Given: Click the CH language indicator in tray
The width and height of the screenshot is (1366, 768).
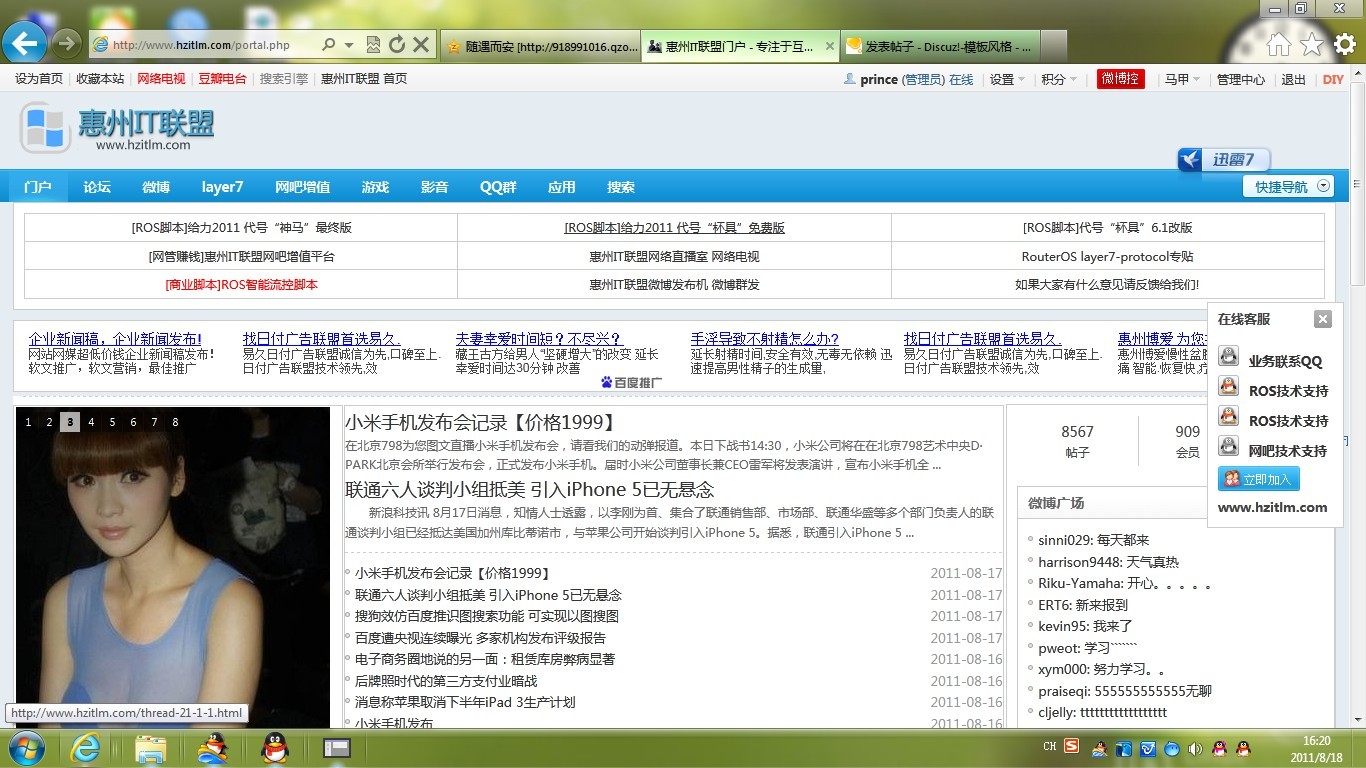Looking at the screenshot, I should pos(1049,746).
